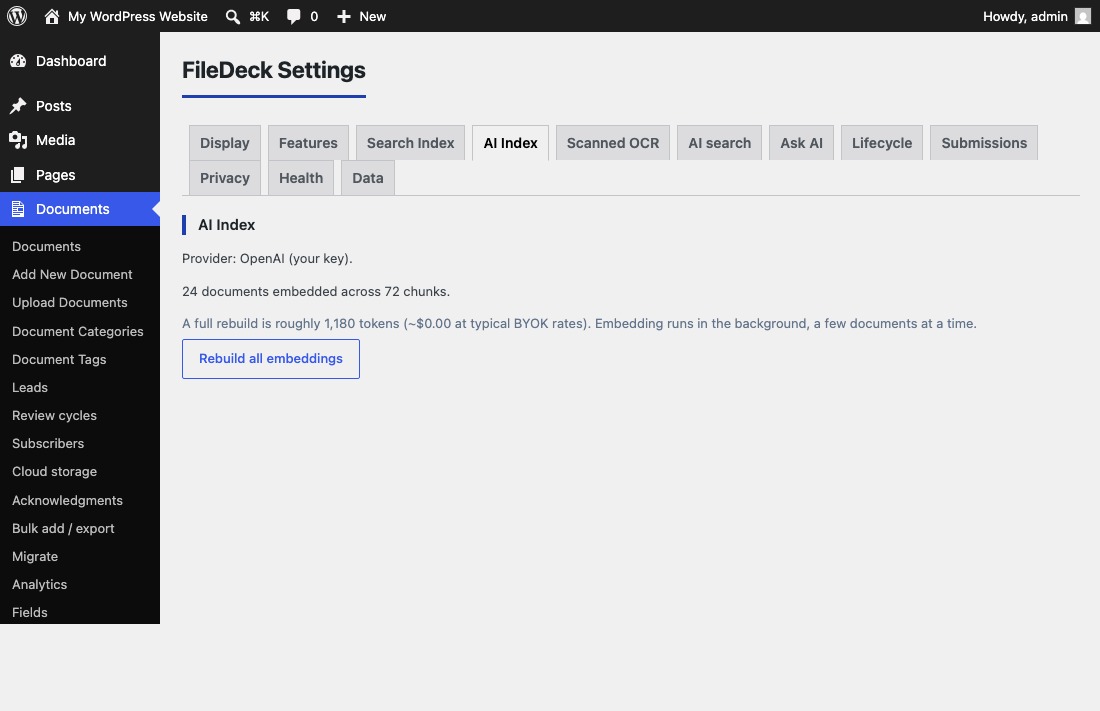Go to Upload Documents
Viewport: 1100px width, 711px height.
[x=69, y=303]
